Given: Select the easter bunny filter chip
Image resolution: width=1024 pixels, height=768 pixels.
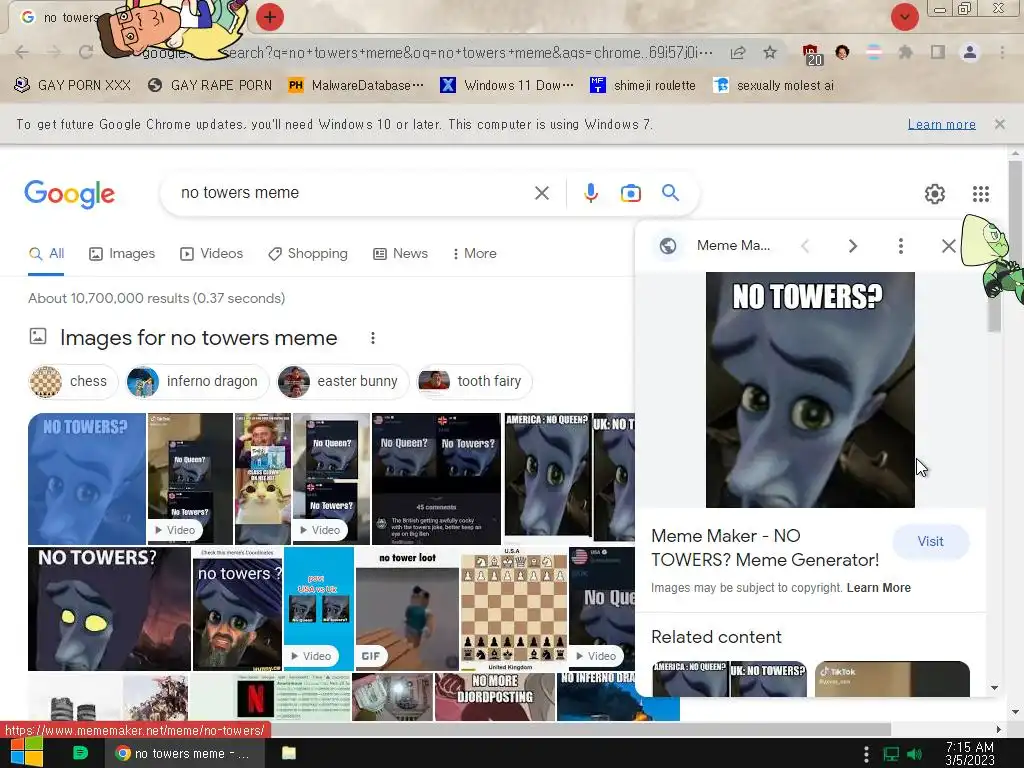Looking at the screenshot, I should coord(344,381).
